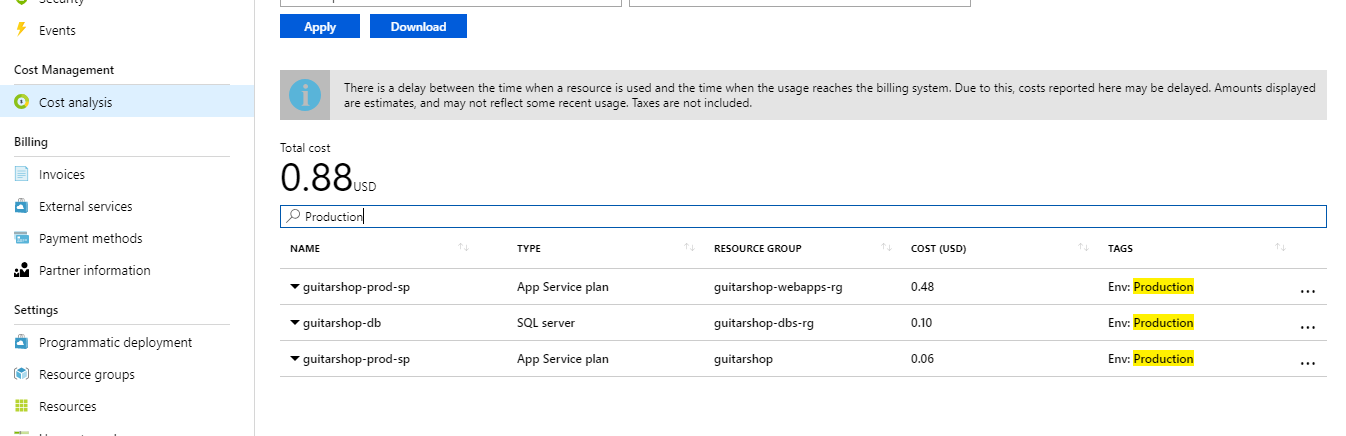This screenshot has width=1346, height=436.
Task: Click the 0.06 cost value
Action: (x=922, y=359)
